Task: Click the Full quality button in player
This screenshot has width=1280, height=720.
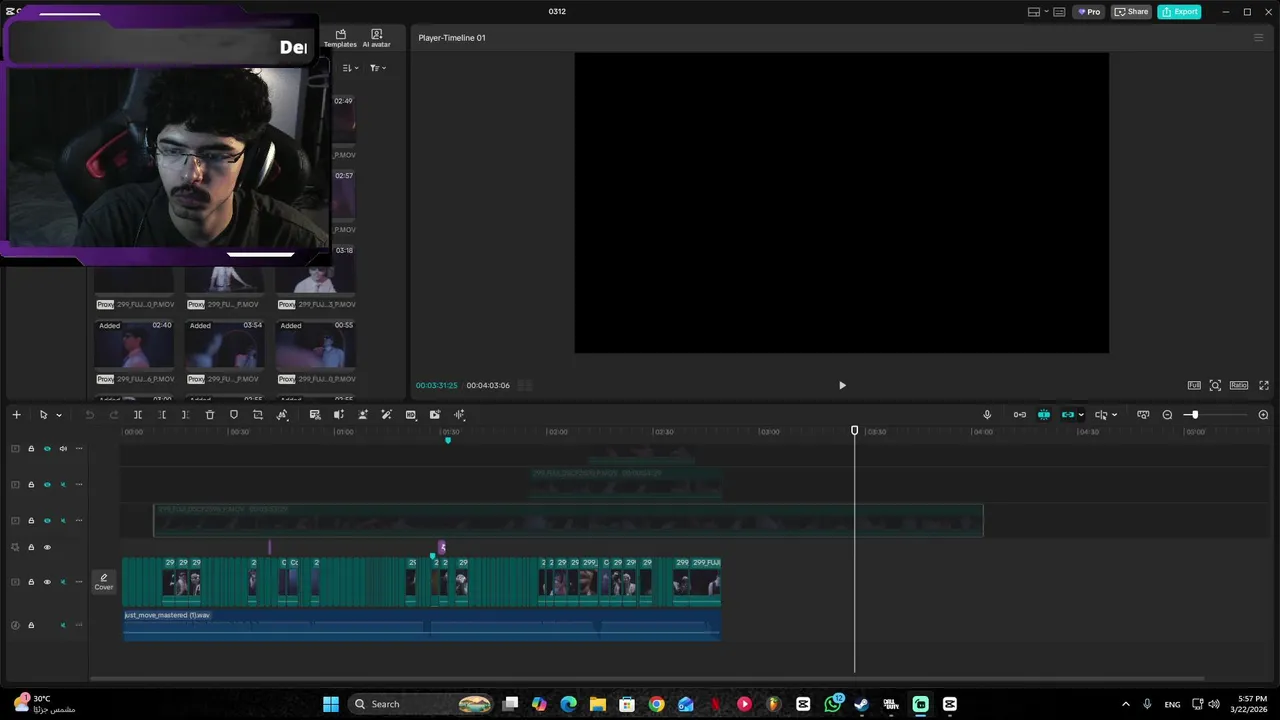Action: coord(1194,385)
